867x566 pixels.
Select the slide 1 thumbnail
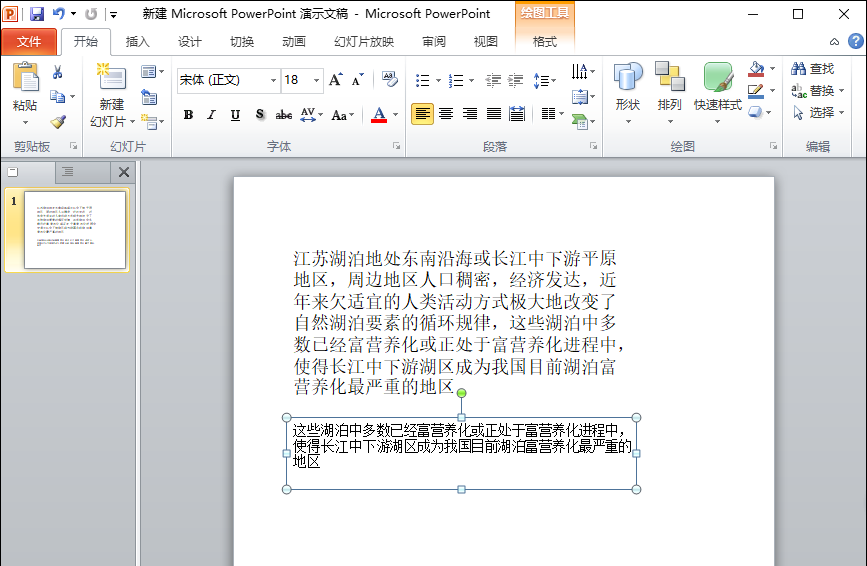coord(75,230)
